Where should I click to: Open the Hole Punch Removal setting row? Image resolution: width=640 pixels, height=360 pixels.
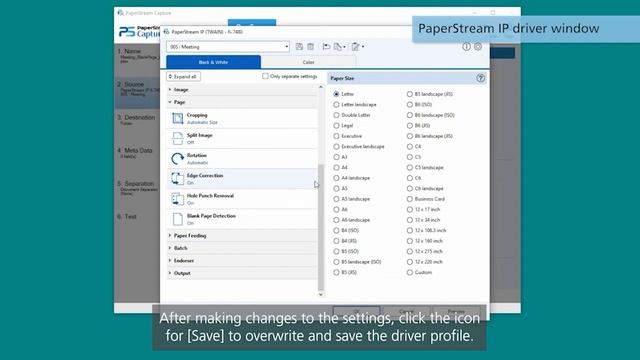[242, 199]
